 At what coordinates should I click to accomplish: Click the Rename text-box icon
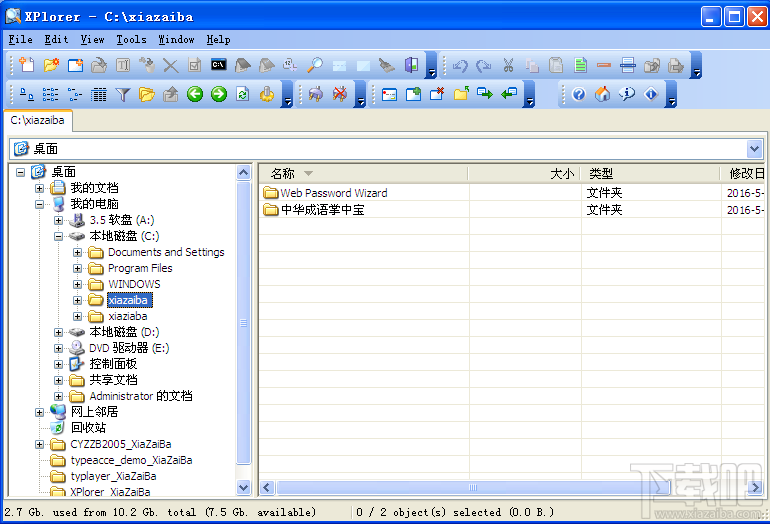[x=123, y=65]
